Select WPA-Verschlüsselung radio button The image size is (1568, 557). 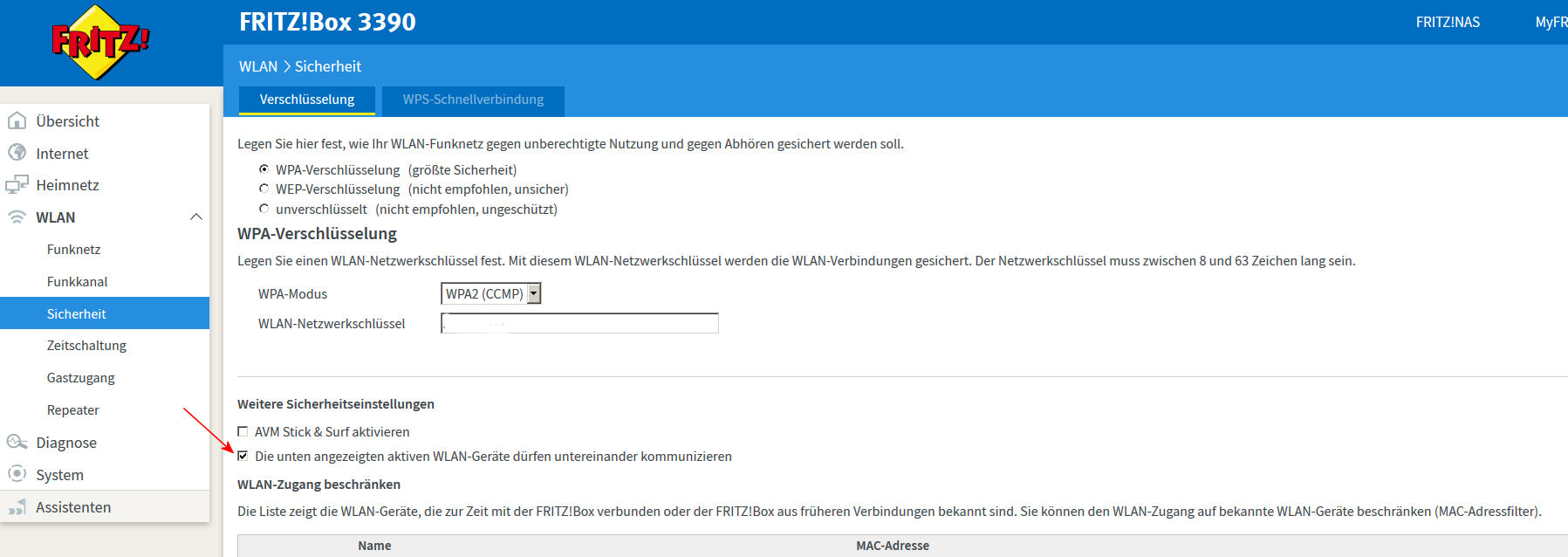(x=264, y=169)
